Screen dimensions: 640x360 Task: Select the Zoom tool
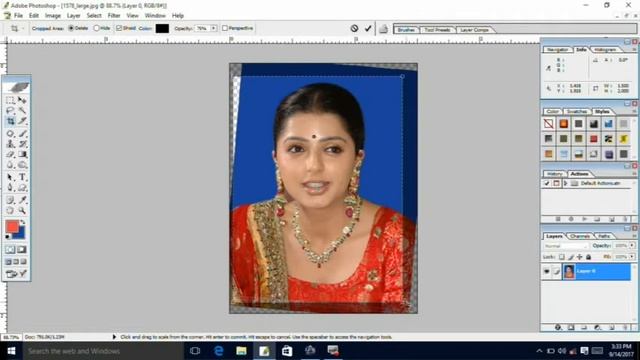[x=22, y=211]
